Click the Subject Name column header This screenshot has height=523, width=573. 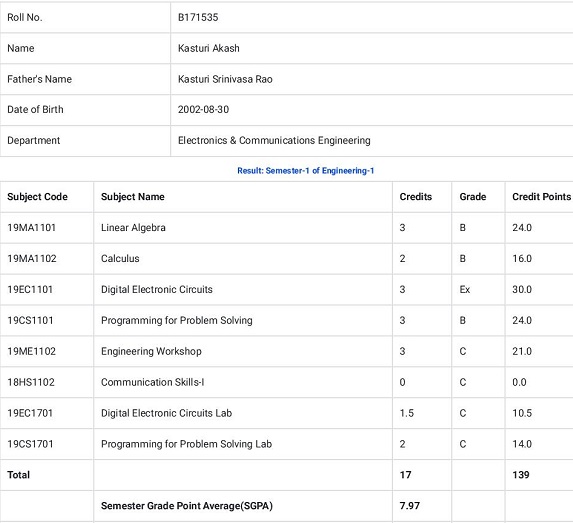tap(133, 197)
